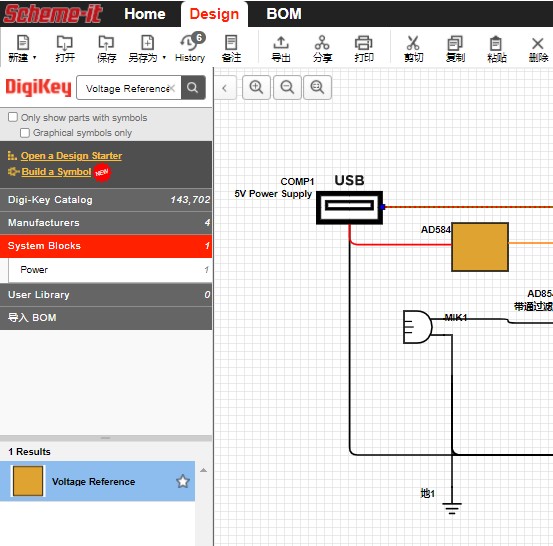Click the DigiKey logo
This screenshot has width=553, height=546.
coord(38,87)
